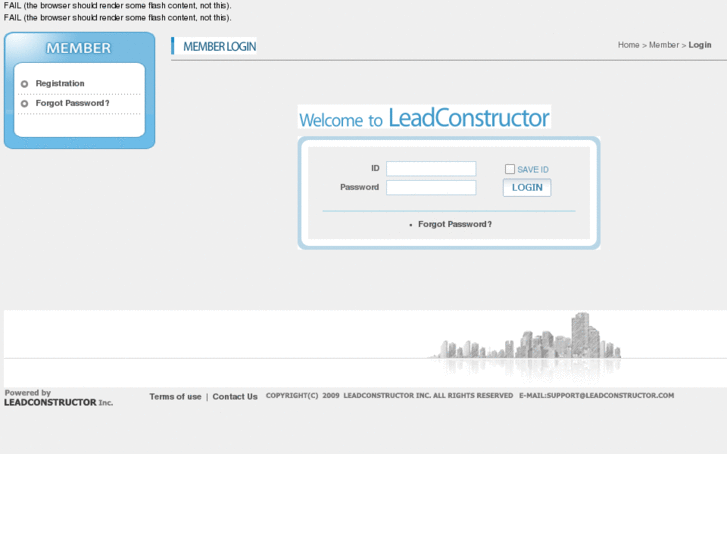This screenshot has height=545, width=727.
Task: Open Forgot Password in the Member sidebar
Action: pyautogui.click(x=72, y=103)
